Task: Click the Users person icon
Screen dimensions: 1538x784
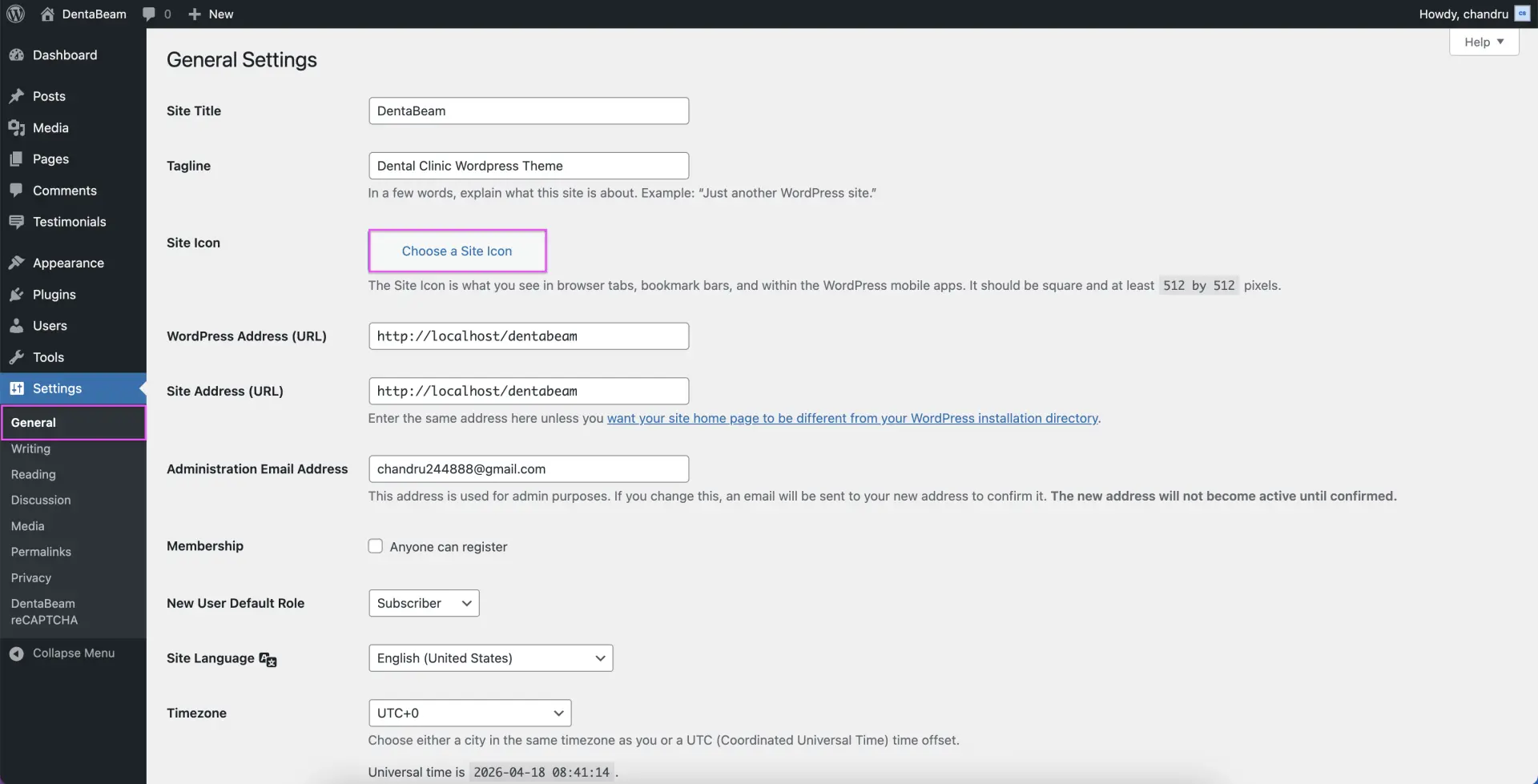Action: 16,326
